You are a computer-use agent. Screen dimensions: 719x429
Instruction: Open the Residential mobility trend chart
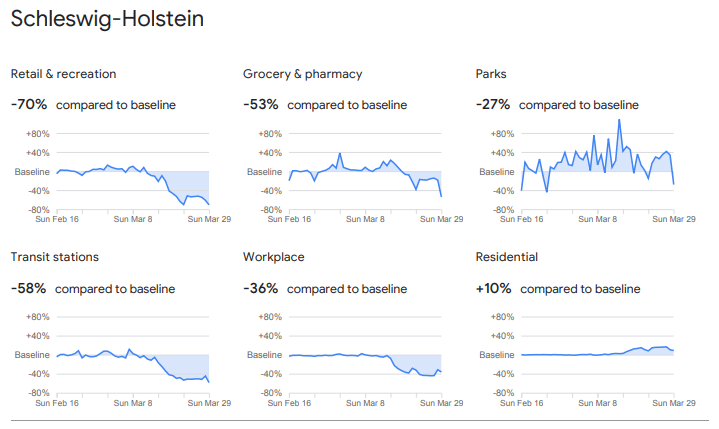coord(598,355)
